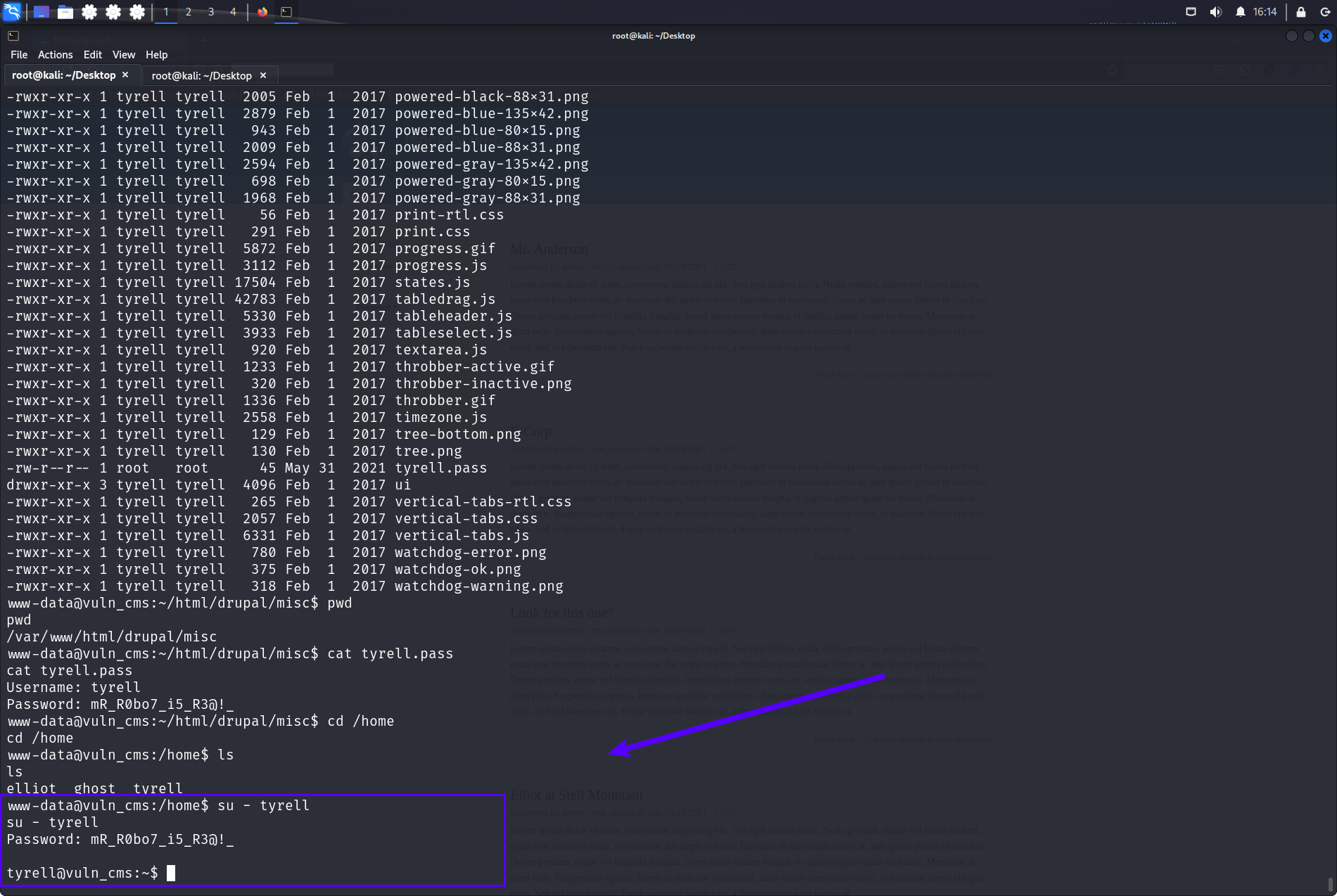
Task: Click the show desktop panel icon
Action: 42,12
